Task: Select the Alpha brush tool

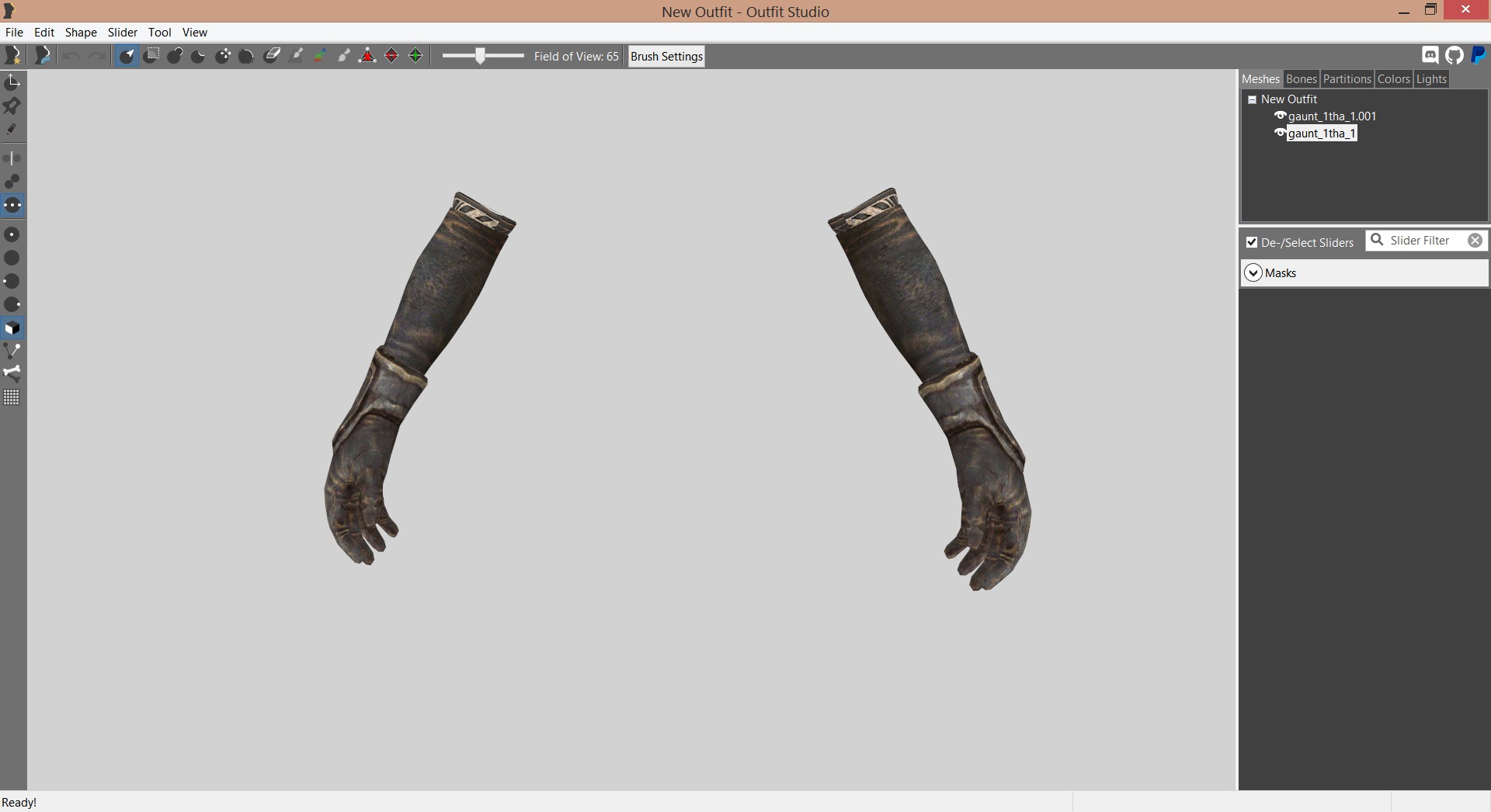Action: tap(344, 56)
